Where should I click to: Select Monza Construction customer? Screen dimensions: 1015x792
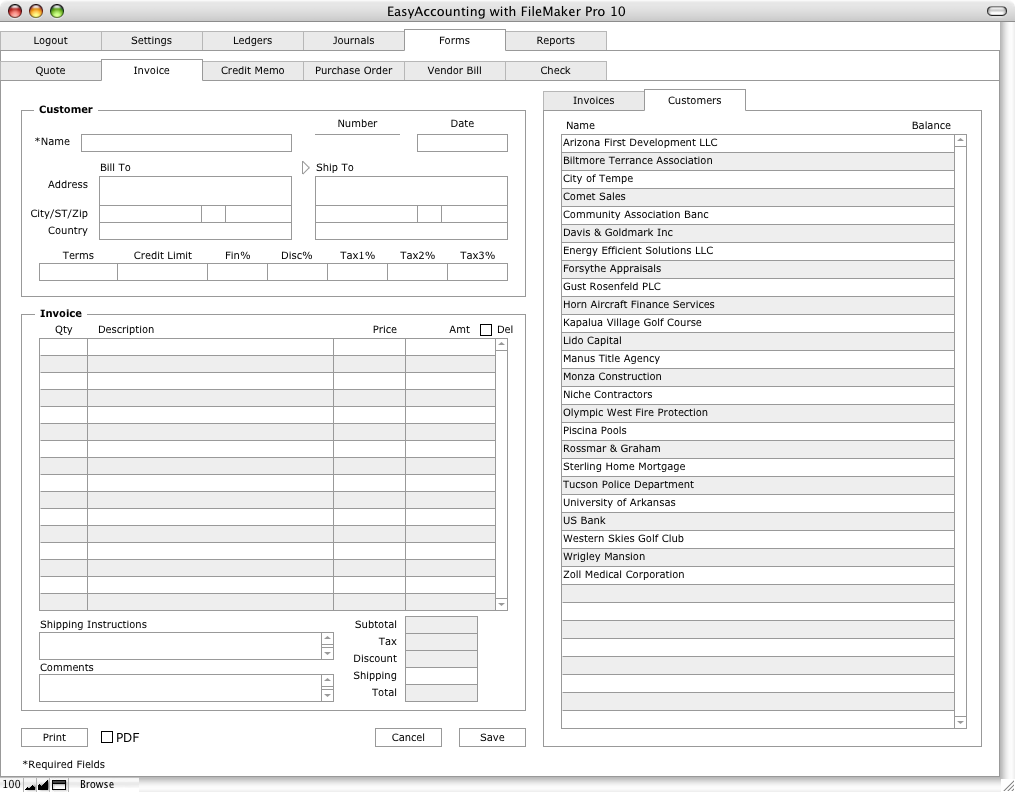pos(758,377)
